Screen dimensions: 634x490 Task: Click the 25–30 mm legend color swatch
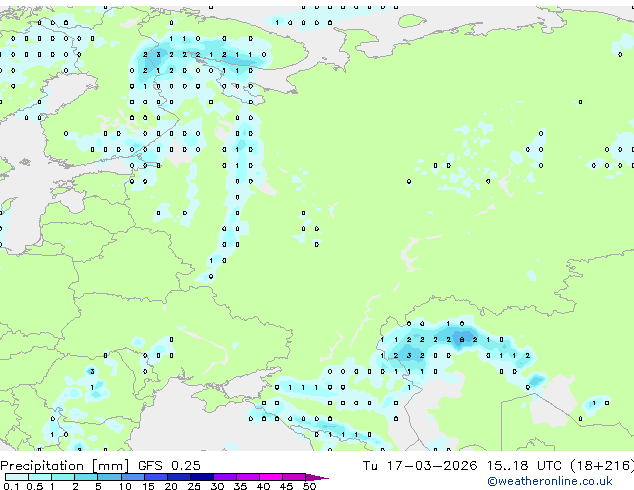pos(201,477)
